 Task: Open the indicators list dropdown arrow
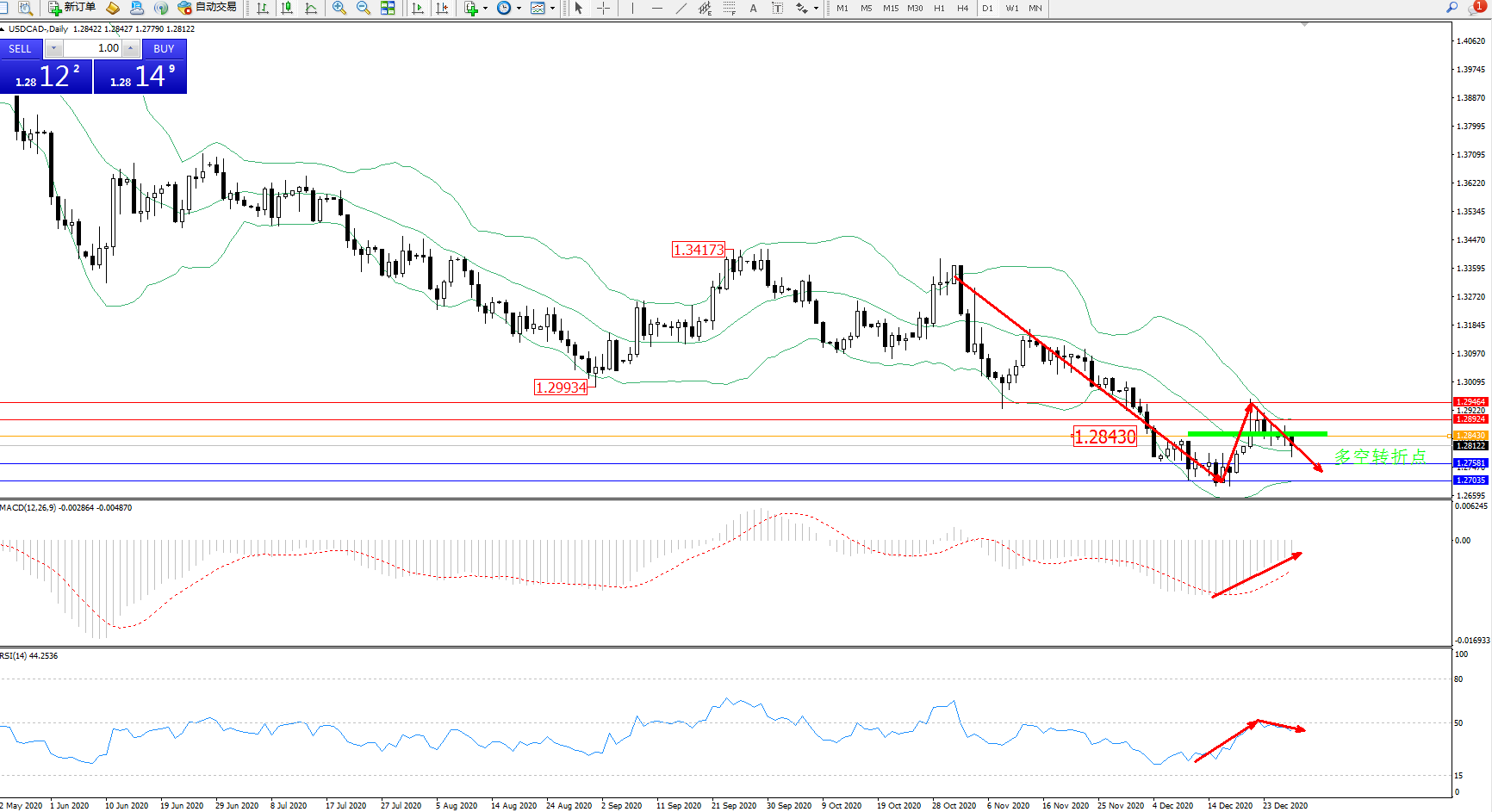485,9
